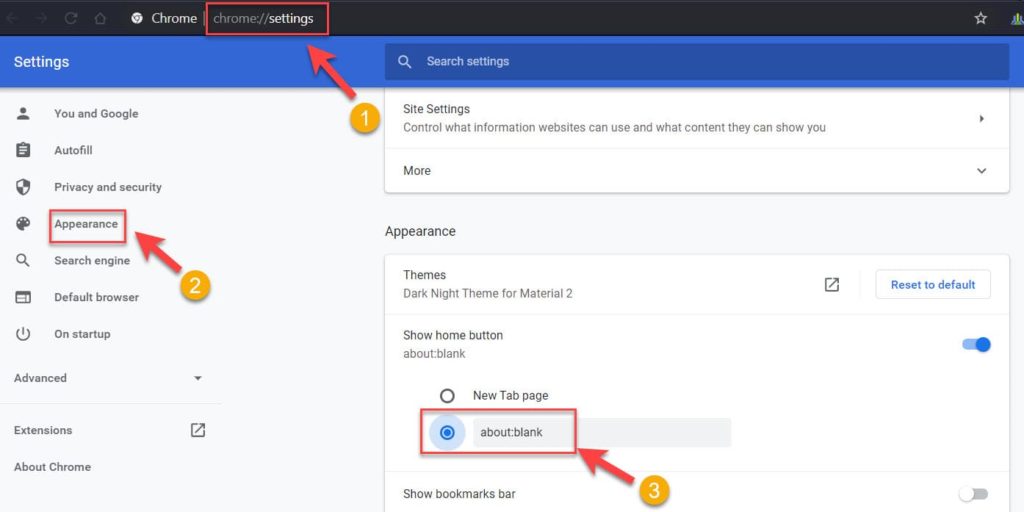Image resolution: width=1024 pixels, height=512 pixels.
Task: Open Search engine settings
Action: [92, 261]
